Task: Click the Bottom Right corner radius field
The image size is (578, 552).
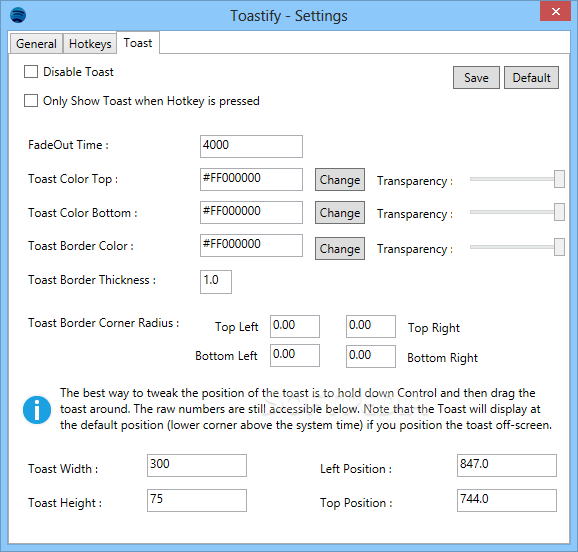Action: click(x=371, y=357)
